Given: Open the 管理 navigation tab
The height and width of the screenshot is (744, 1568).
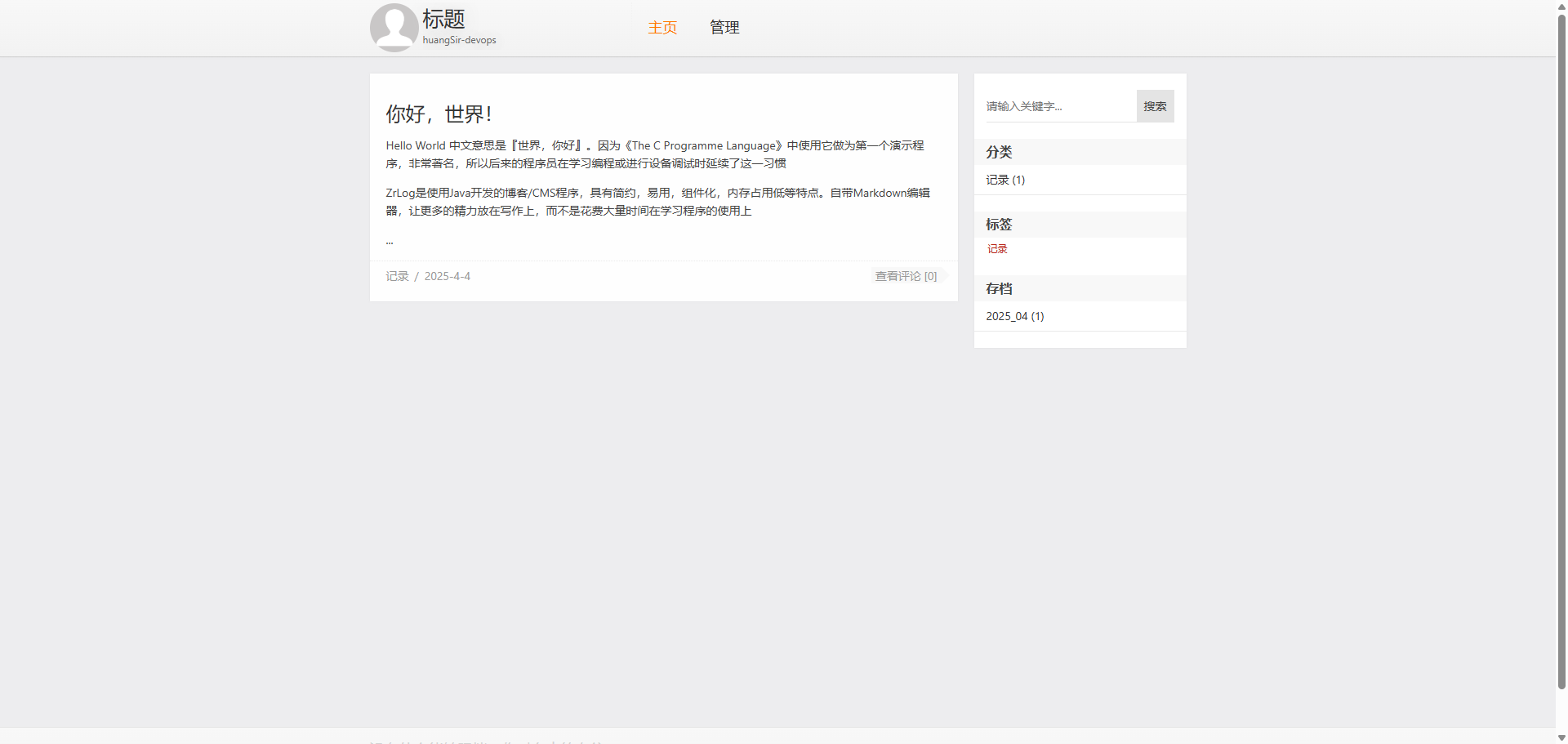Looking at the screenshot, I should coord(724,28).
